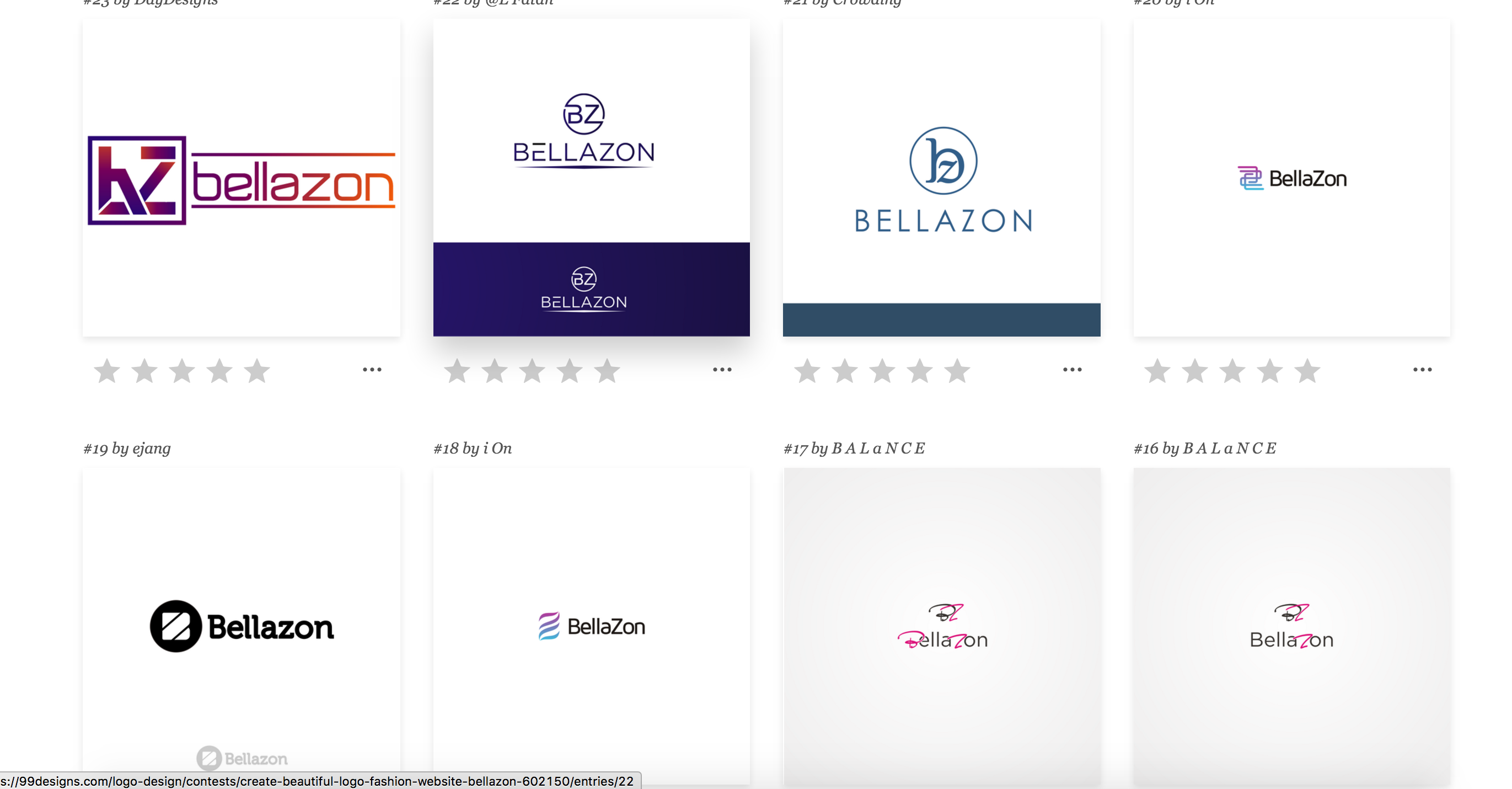Give the bellazon gradient logo five stars
The image size is (1512, 789).
pos(257,371)
